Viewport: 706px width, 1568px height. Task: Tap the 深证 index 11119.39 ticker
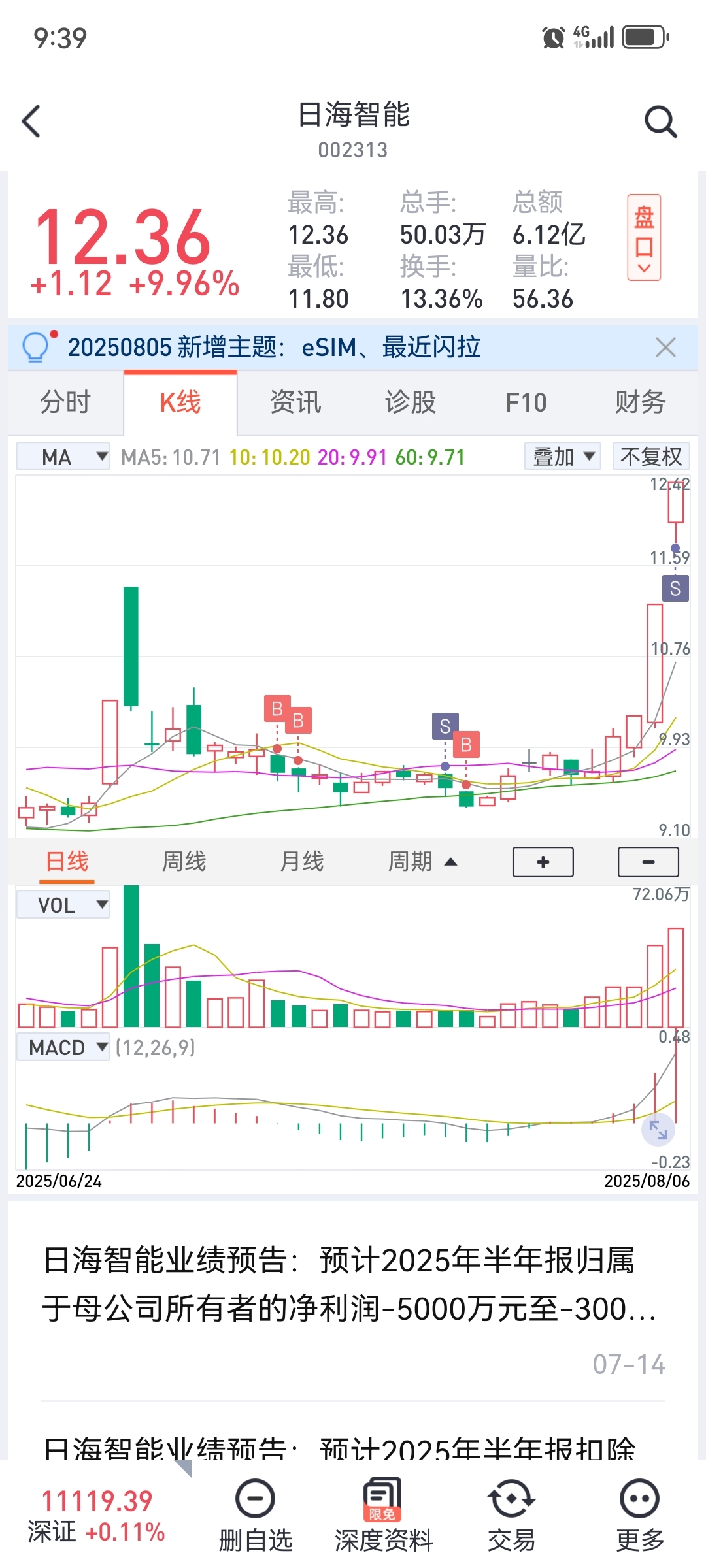[x=96, y=1516]
